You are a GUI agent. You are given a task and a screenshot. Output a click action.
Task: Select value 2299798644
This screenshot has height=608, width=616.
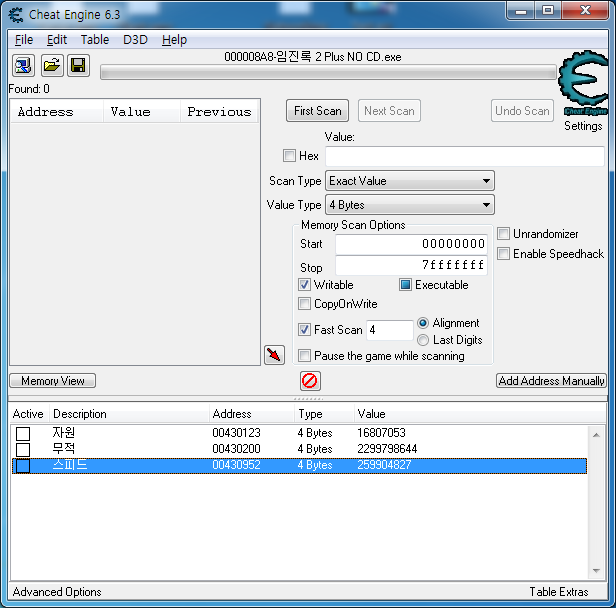coord(387,449)
